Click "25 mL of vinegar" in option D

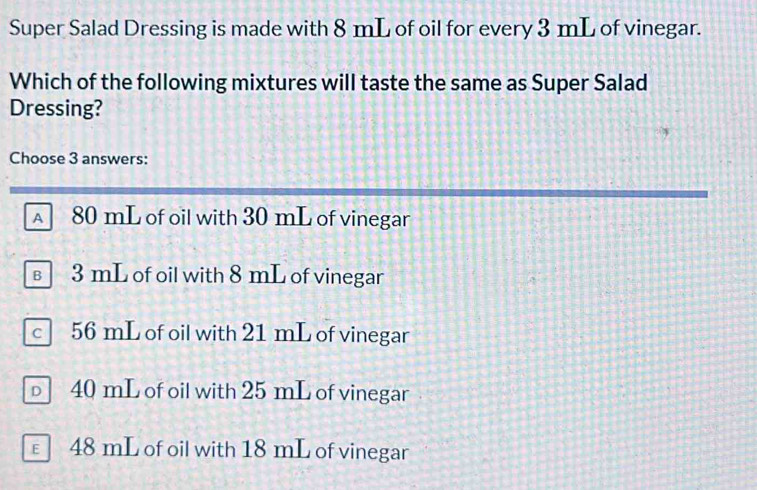pos(326,393)
